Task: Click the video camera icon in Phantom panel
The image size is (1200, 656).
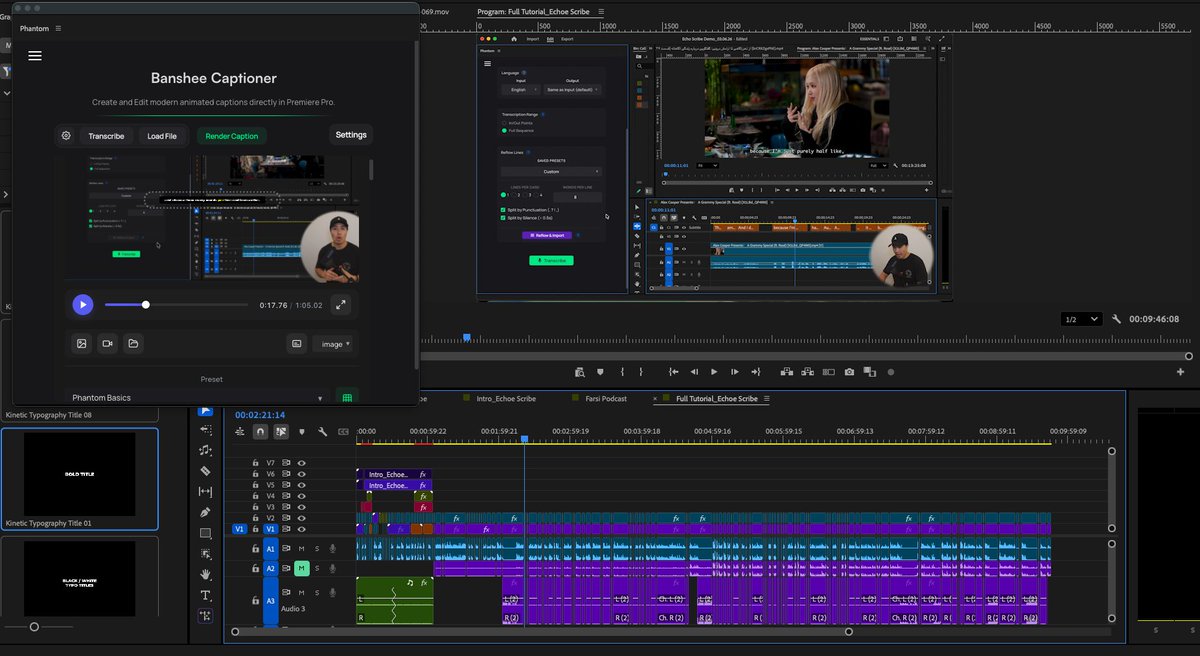Action: [x=107, y=343]
